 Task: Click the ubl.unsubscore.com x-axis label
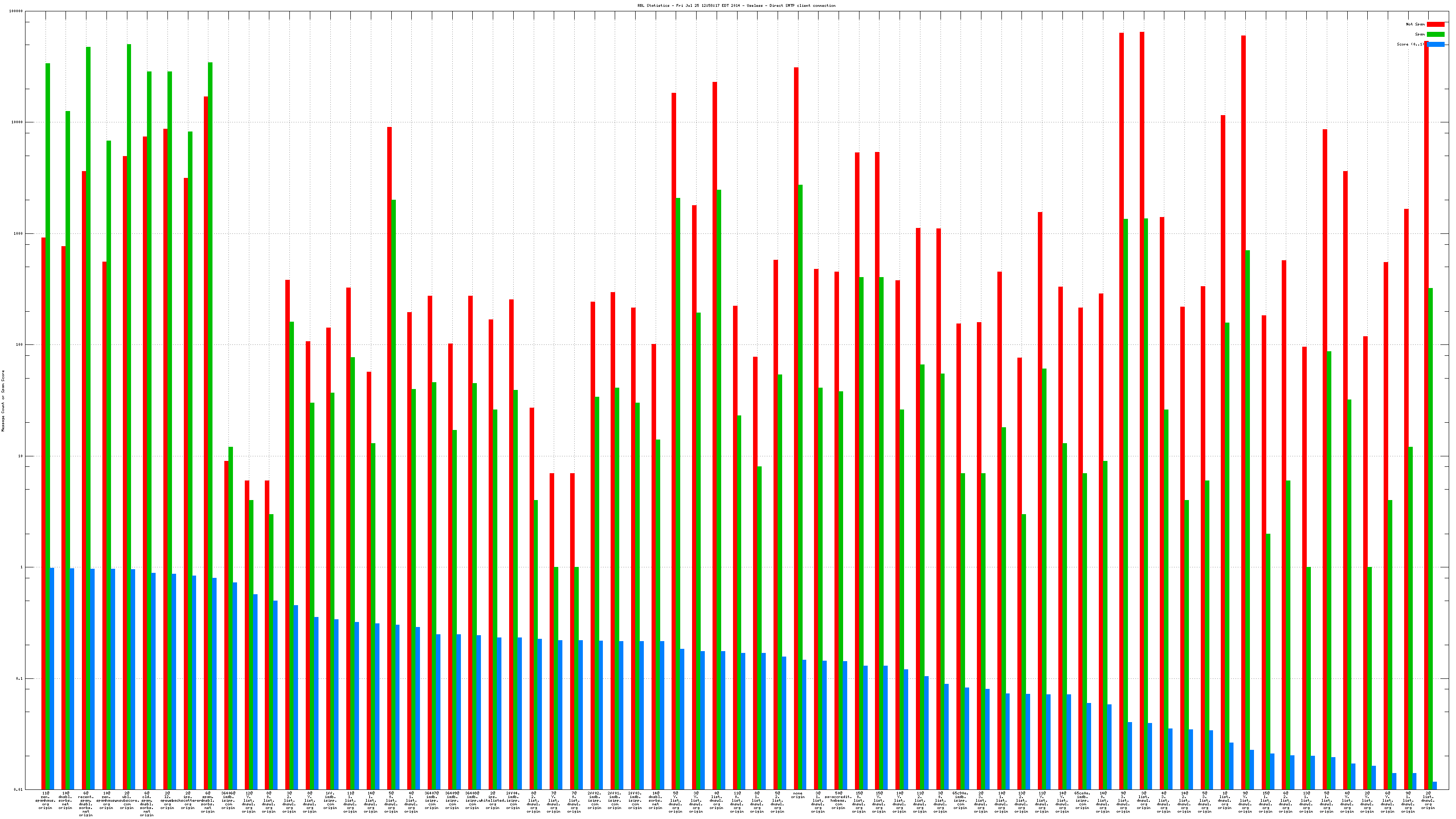point(126,800)
